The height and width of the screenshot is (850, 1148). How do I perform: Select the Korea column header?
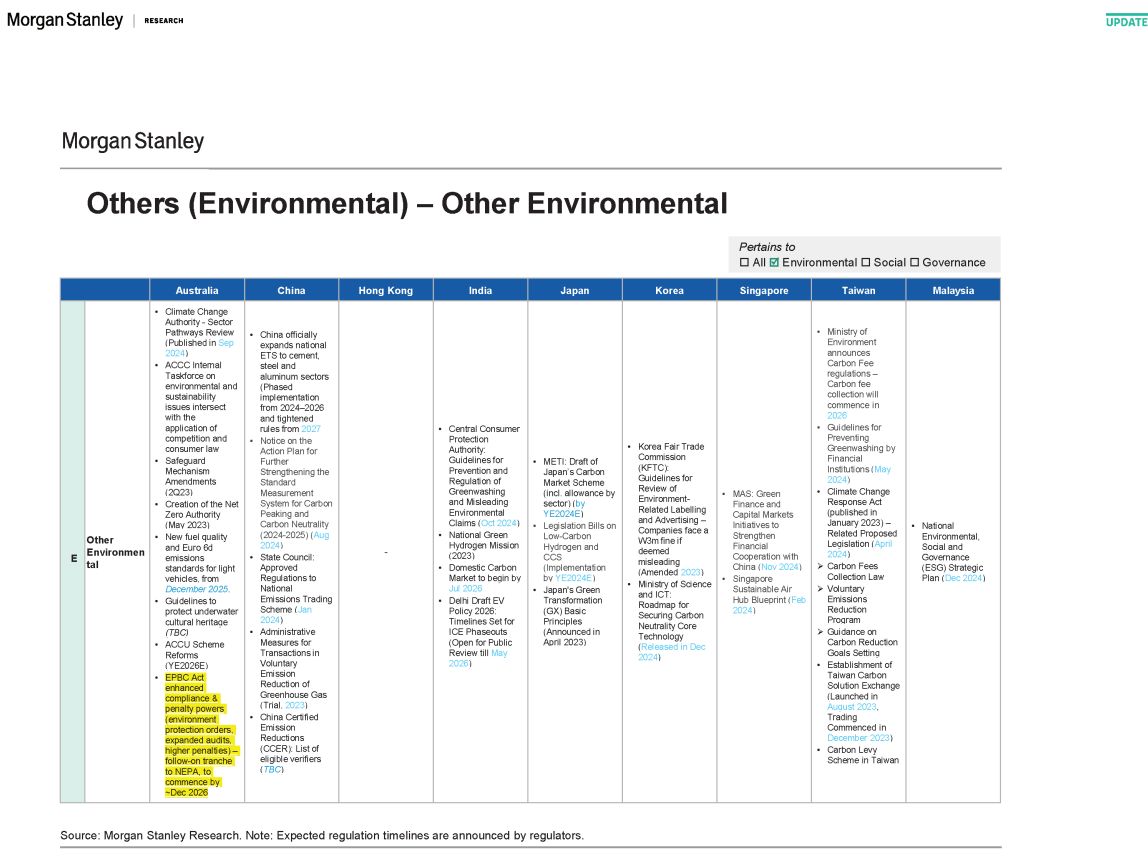(x=669, y=290)
